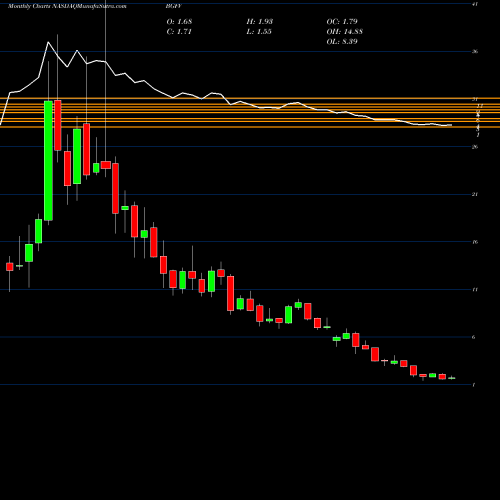Click the tallest green candlestick body
500x500 pixels.
point(48,161)
